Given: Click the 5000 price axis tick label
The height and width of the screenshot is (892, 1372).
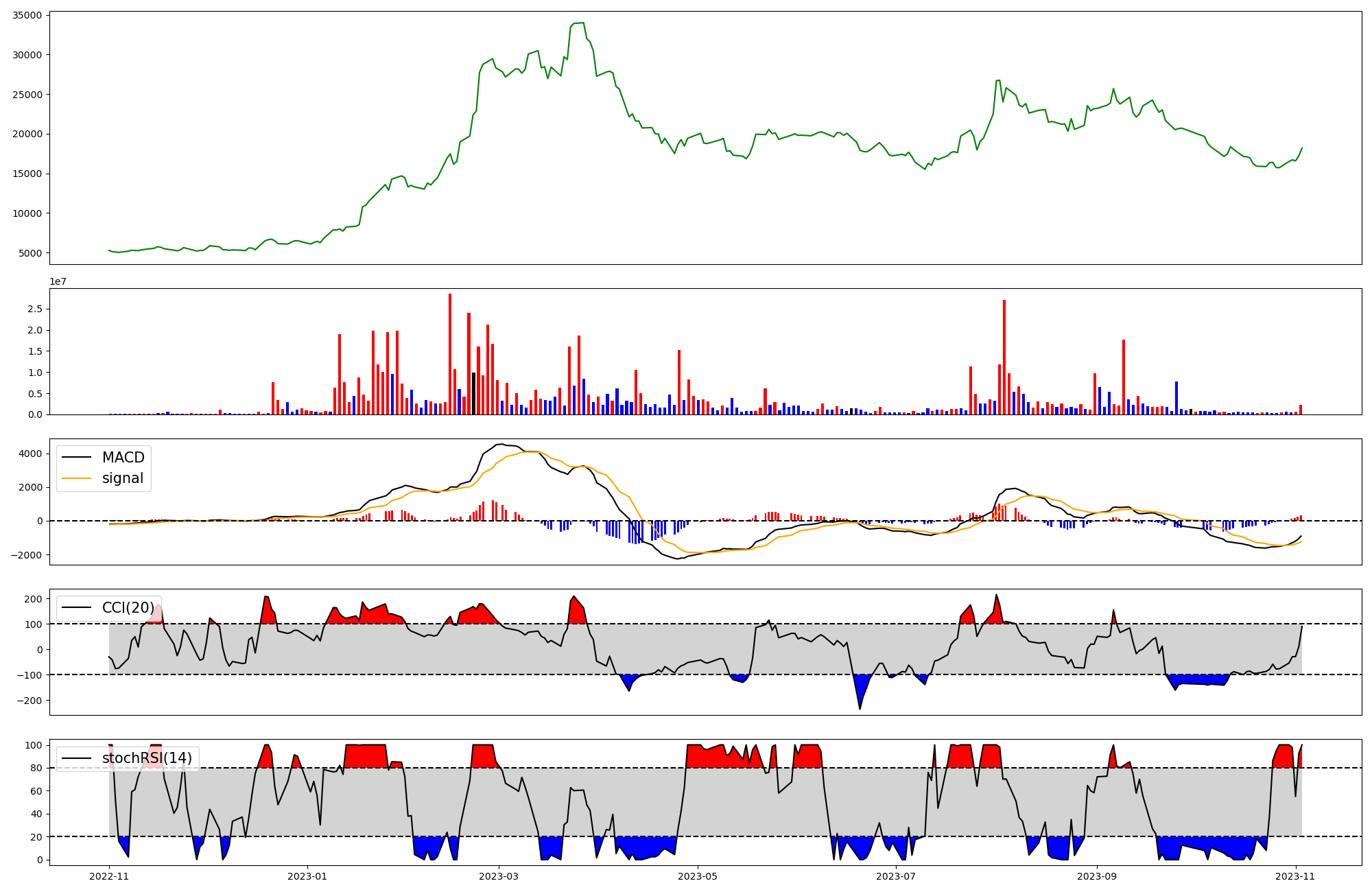Looking at the screenshot, I should 30,253.
